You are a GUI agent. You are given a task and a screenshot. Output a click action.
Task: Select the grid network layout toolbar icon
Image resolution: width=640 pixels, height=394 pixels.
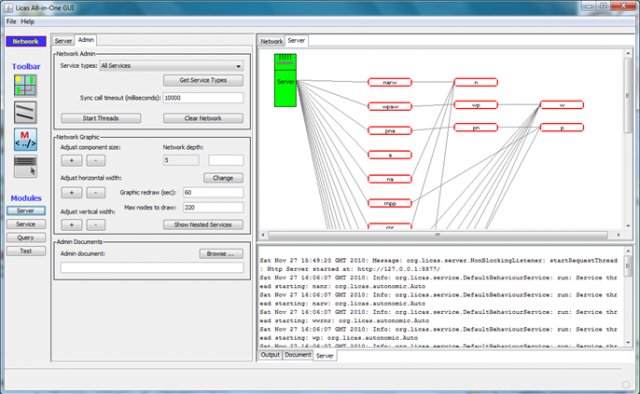25,85
